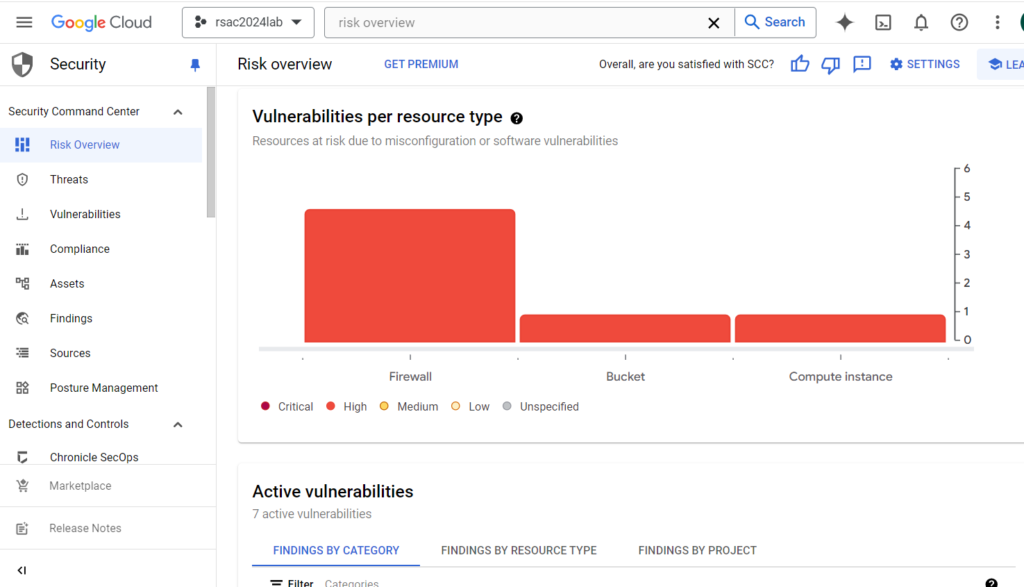Image resolution: width=1024 pixels, height=587 pixels.
Task: Clear the search text with the X icon
Action: pyautogui.click(x=714, y=23)
